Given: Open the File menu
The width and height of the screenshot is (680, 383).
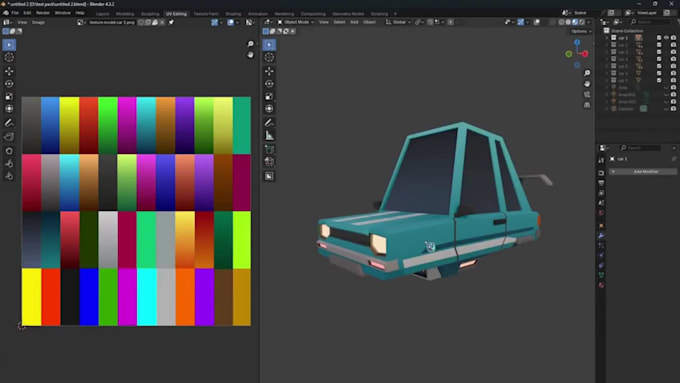Looking at the screenshot, I should coord(15,13).
